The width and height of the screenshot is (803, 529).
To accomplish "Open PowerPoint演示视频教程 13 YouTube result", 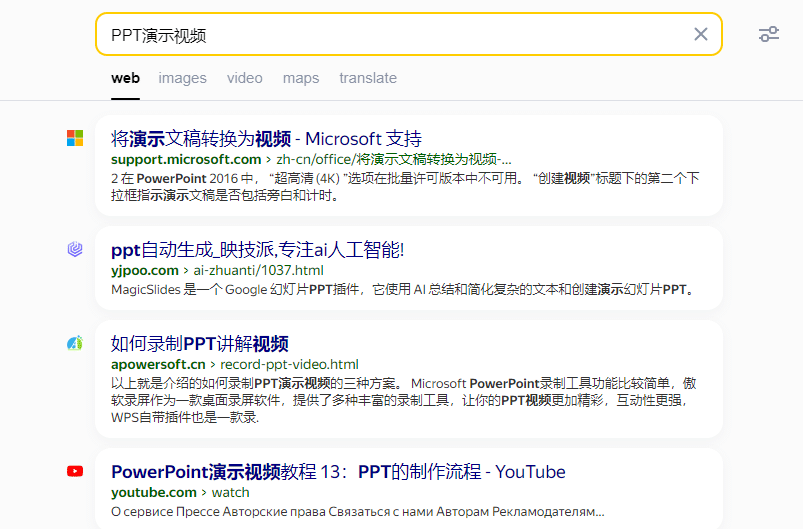I will coord(339,472).
